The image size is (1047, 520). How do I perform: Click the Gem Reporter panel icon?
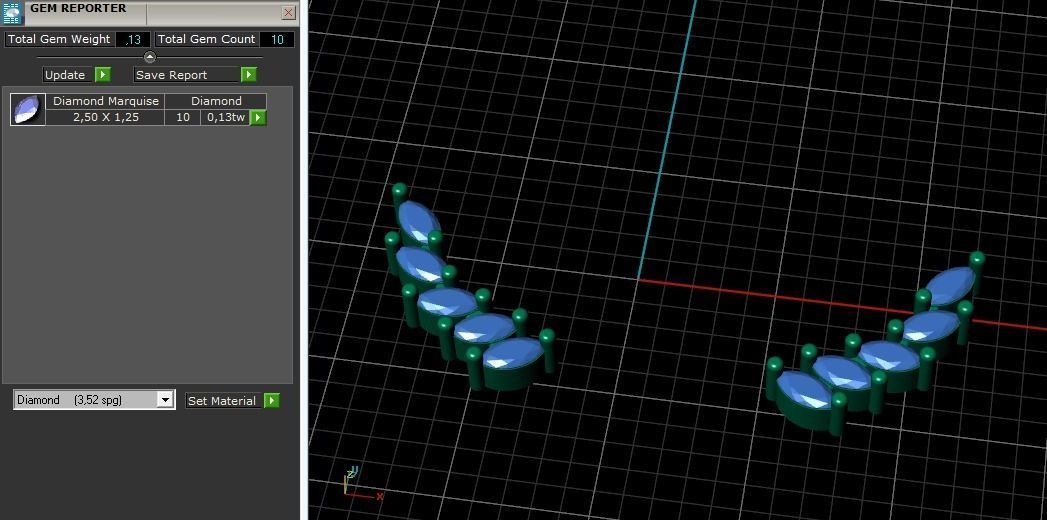click(13, 12)
